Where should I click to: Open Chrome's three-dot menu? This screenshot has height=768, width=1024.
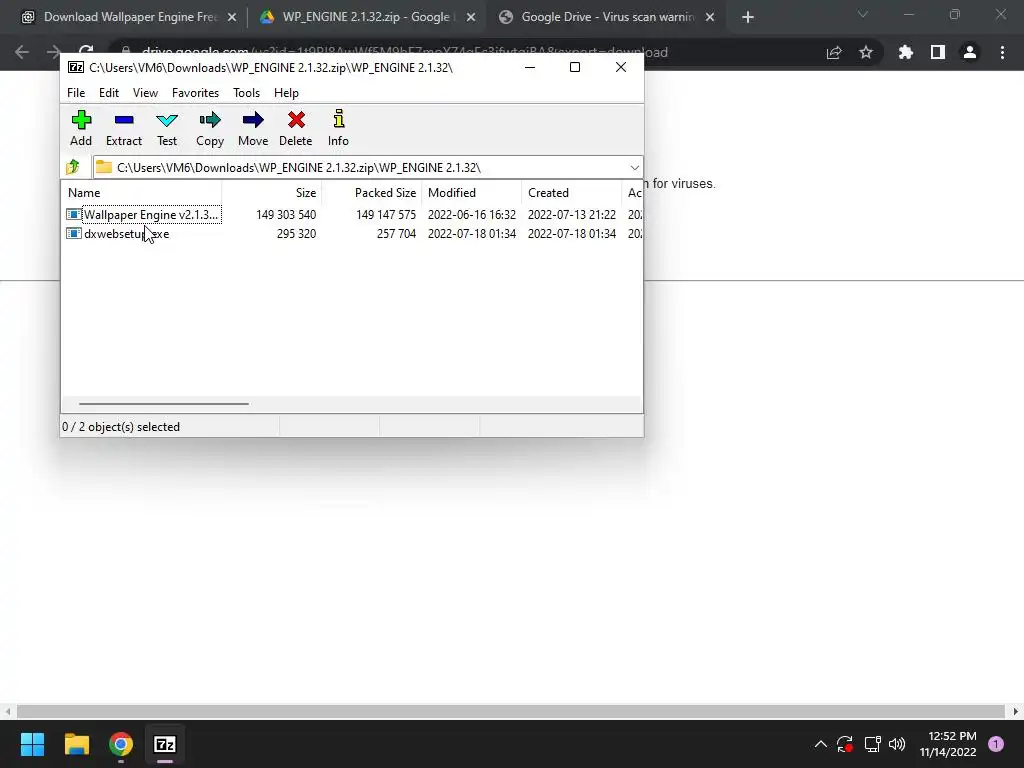[1002, 52]
